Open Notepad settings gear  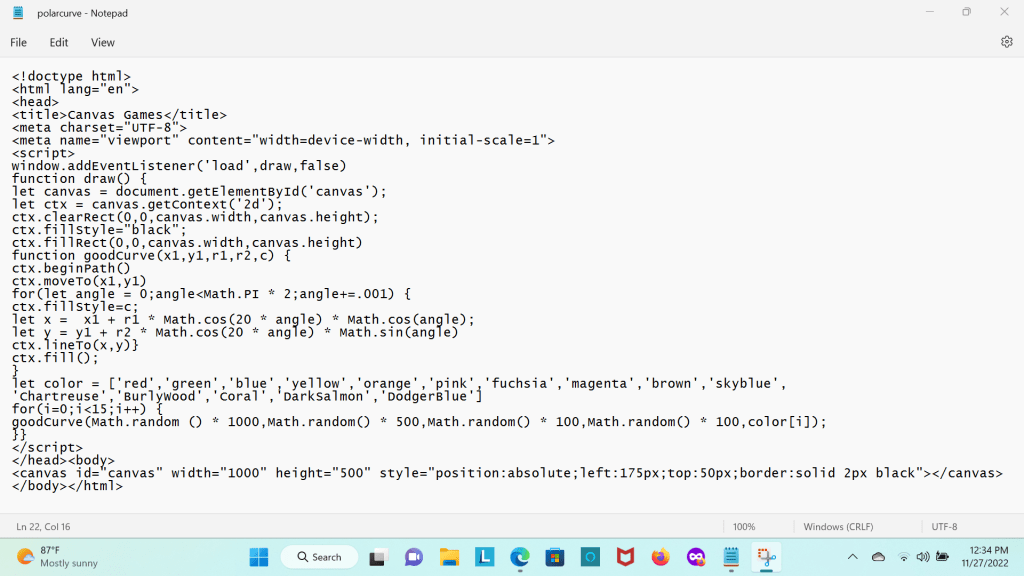click(x=1006, y=42)
